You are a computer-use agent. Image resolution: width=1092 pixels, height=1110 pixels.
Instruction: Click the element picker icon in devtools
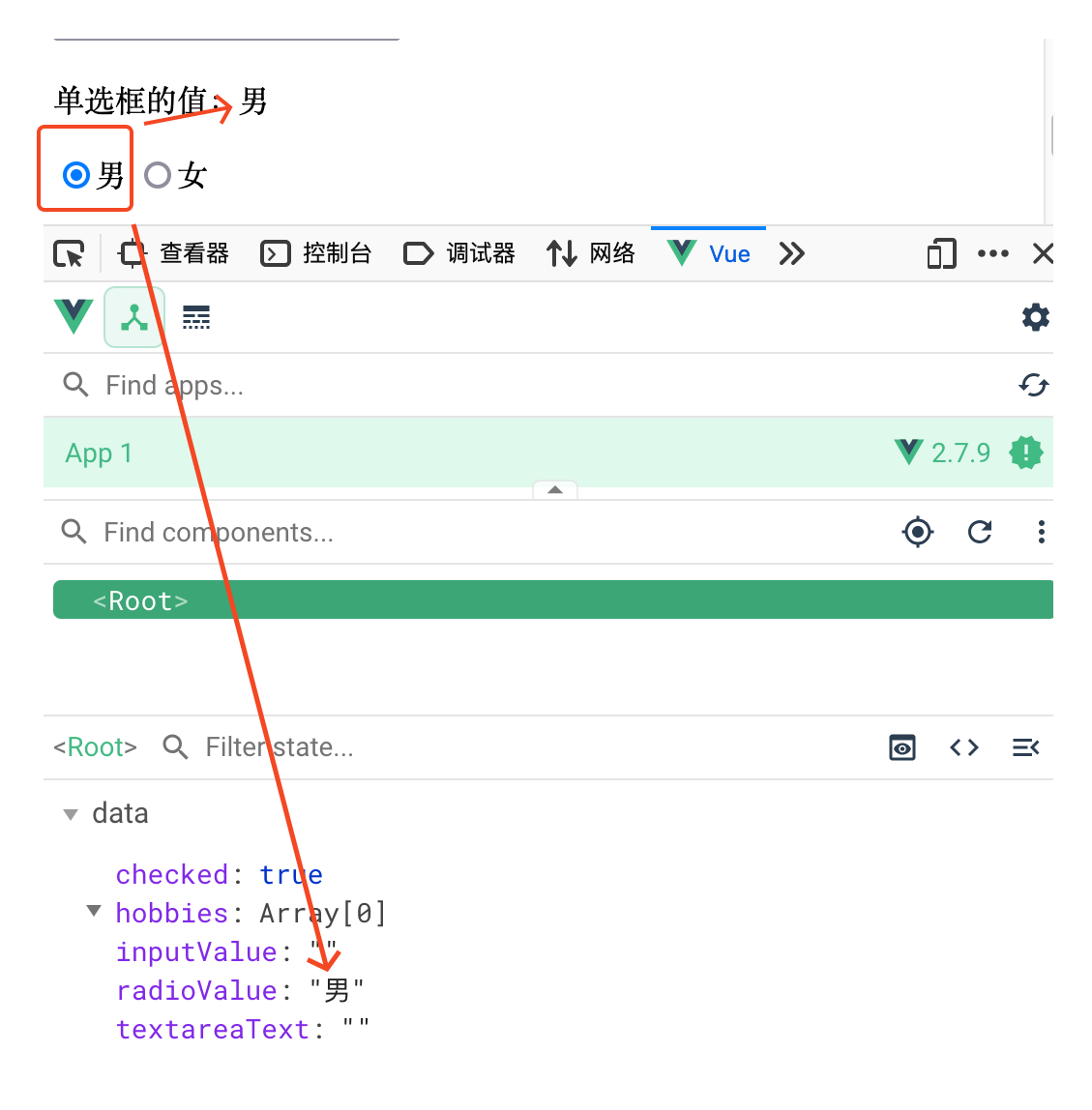click(69, 254)
